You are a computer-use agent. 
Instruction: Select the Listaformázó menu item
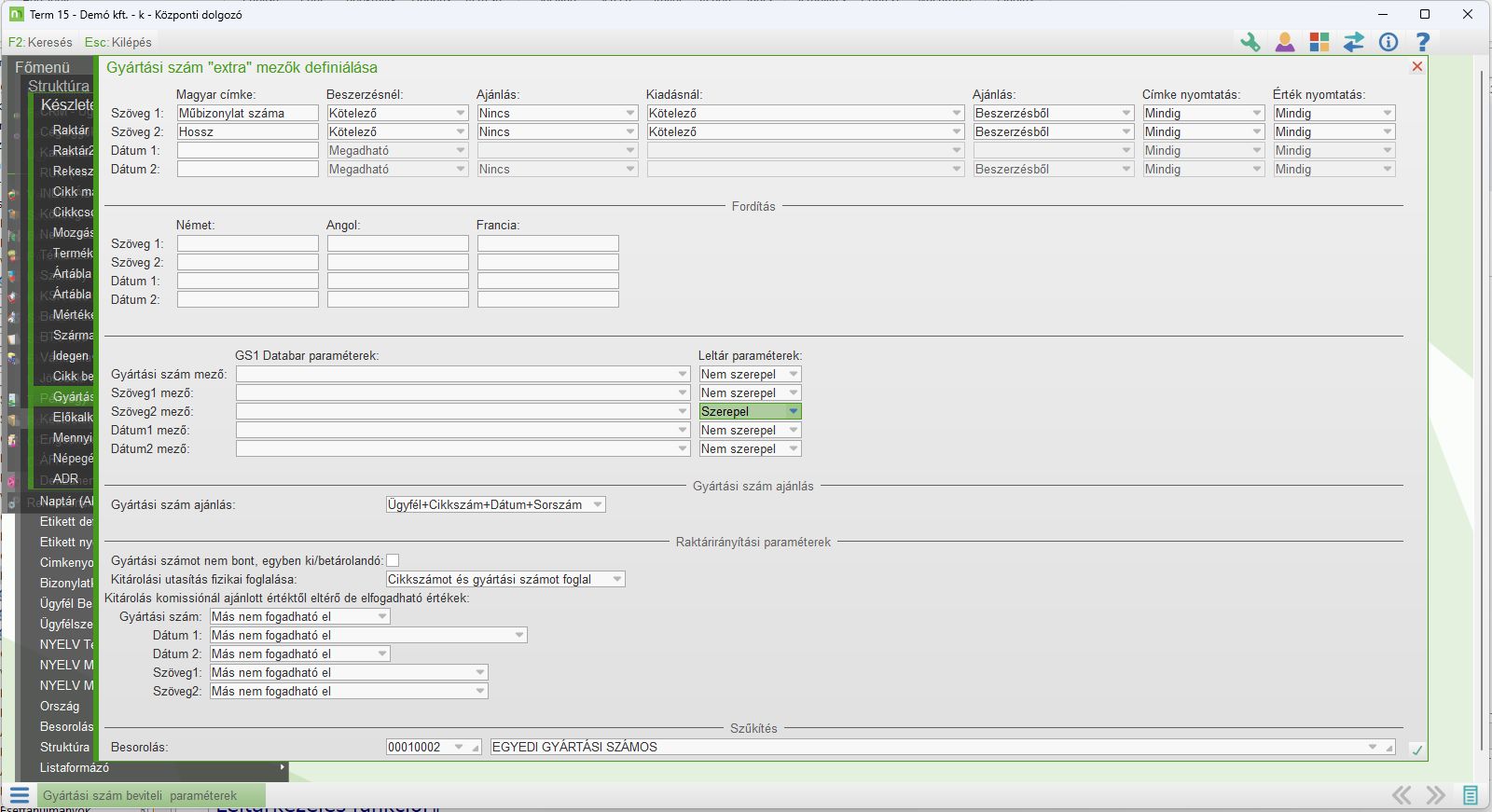[x=75, y=767]
